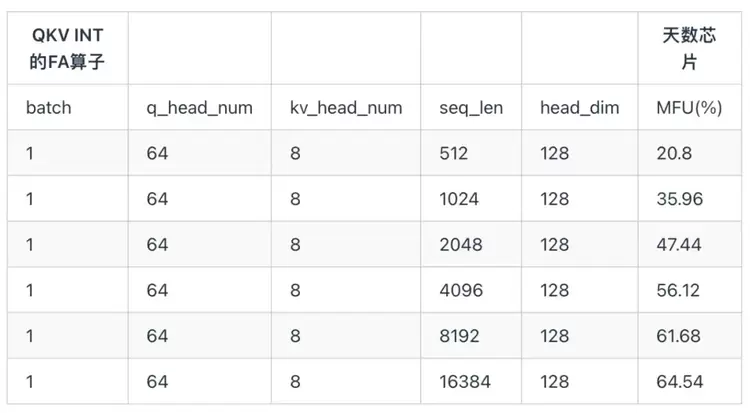Click the "QKV INT 的FA算子" header cell
Screen dimensions: 750x413
tap(68, 49)
